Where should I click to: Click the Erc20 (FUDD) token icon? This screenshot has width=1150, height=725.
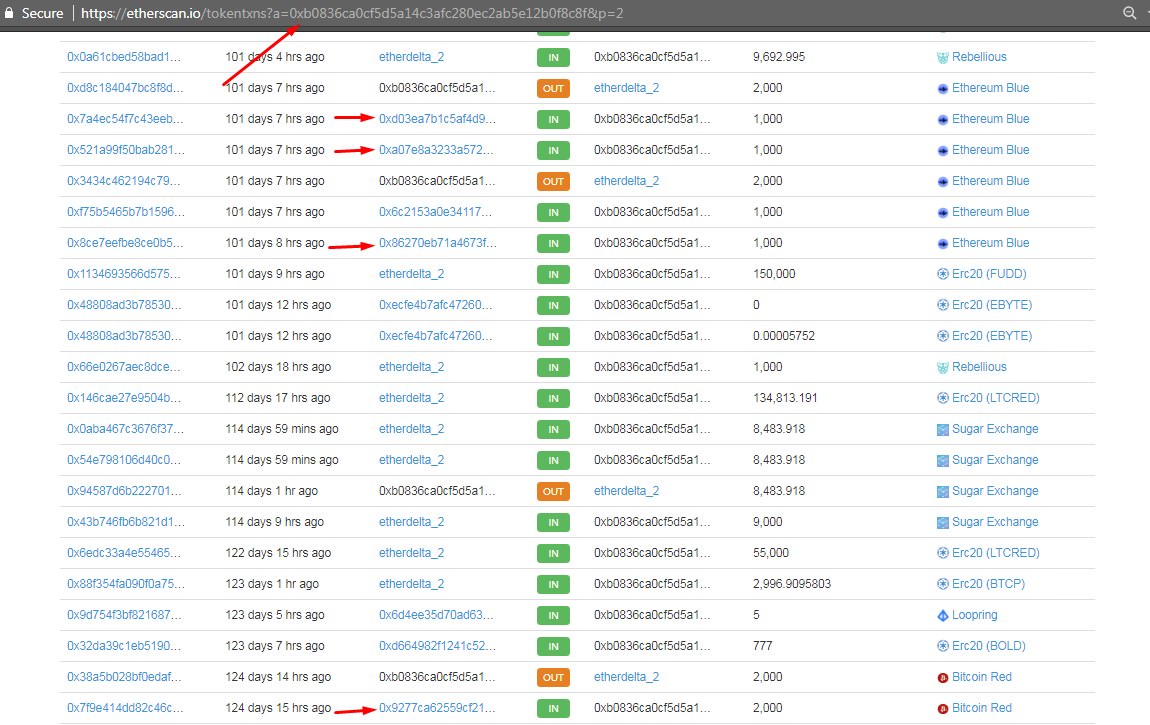tap(943, 274)
